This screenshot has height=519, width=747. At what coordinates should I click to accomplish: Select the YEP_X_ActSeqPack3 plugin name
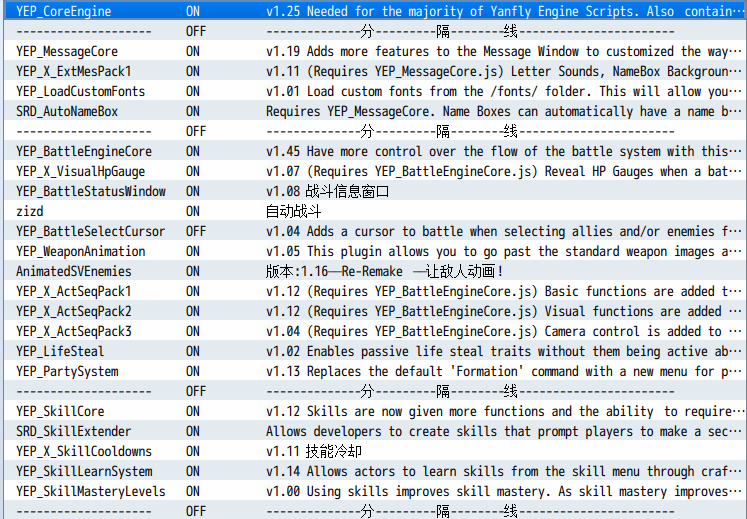[73, 331]
